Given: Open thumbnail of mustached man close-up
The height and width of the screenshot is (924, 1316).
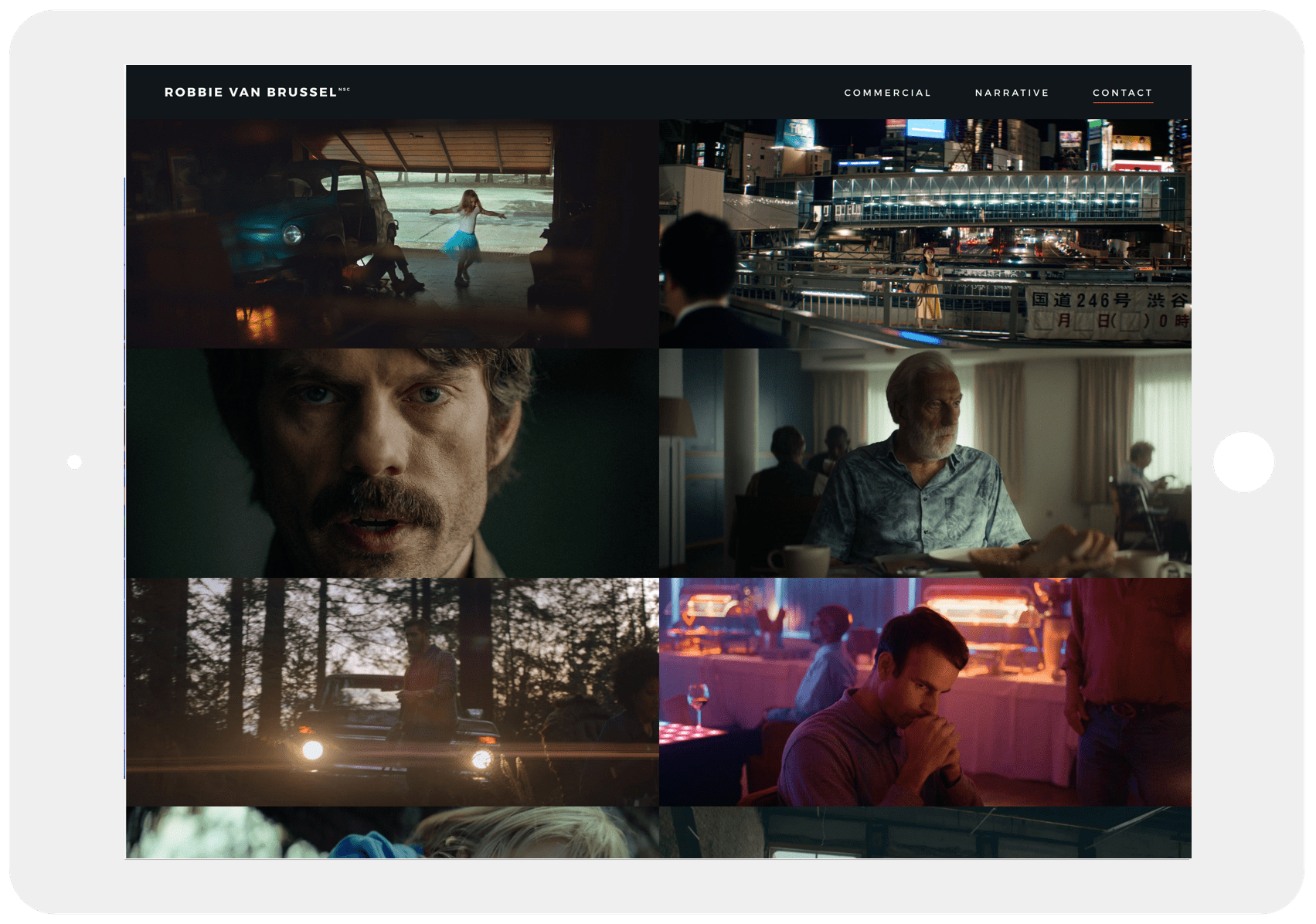Looking at the screenshot, I should [x=393, y=463].
